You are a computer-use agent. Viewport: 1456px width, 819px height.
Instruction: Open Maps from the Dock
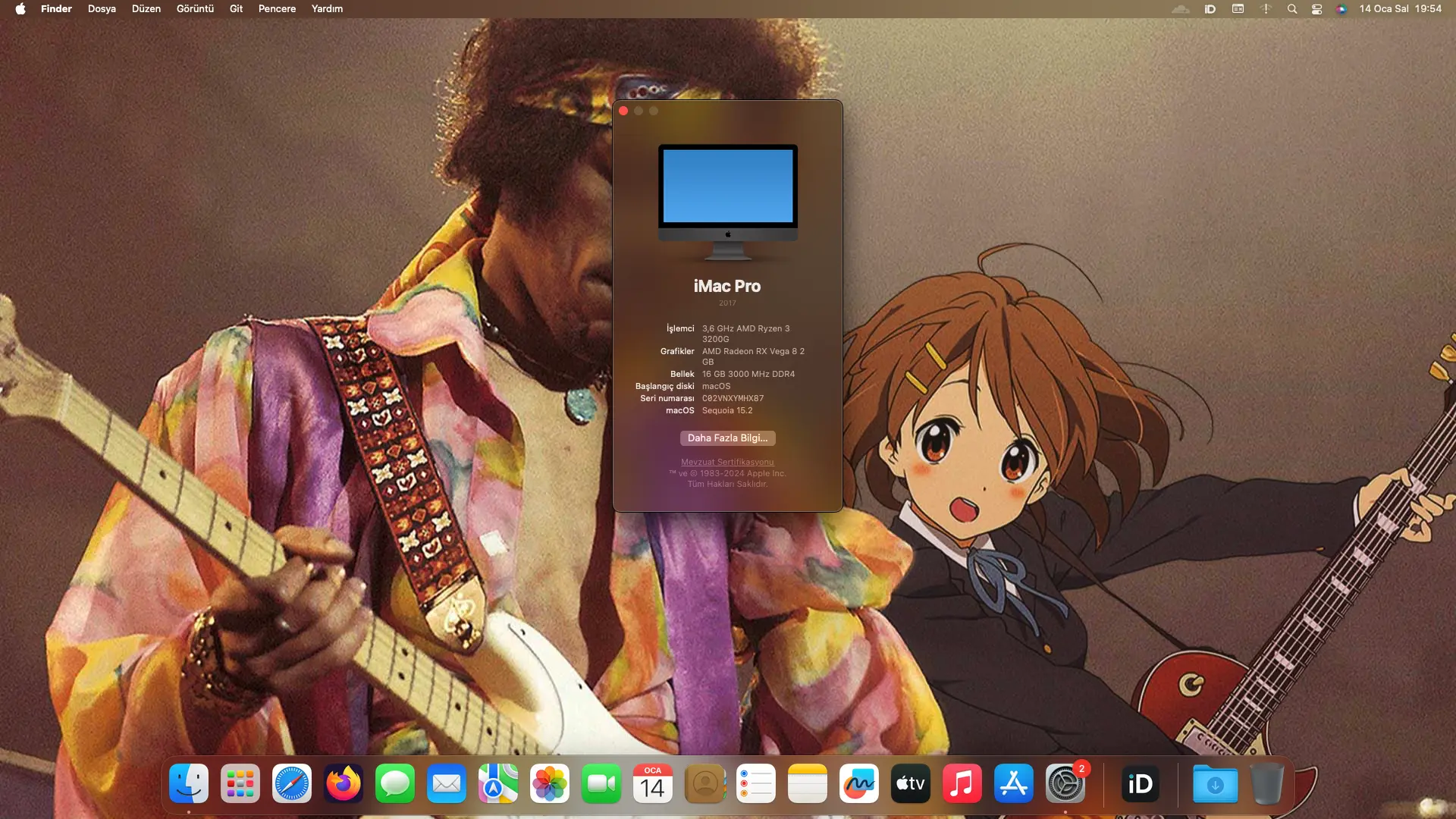coord(498,783)
